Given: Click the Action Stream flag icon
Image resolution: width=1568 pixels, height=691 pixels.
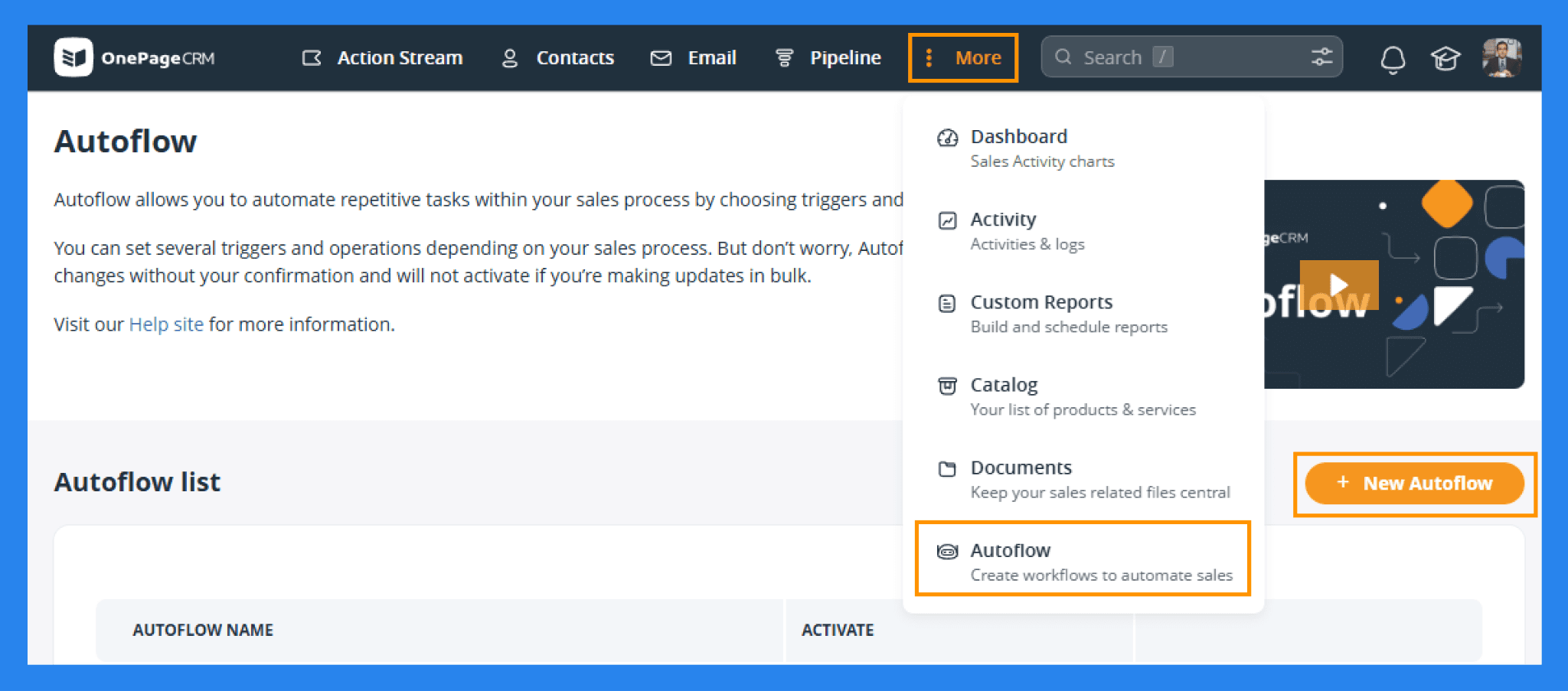Looking at the screenshot, I should click(312, 58).
